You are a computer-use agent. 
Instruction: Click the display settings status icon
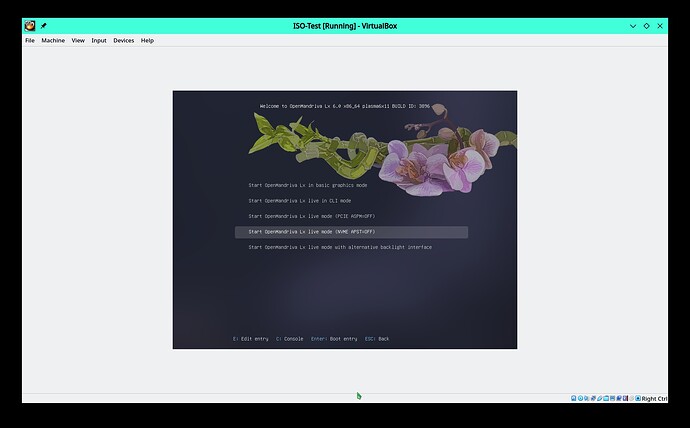coord(613,399)
